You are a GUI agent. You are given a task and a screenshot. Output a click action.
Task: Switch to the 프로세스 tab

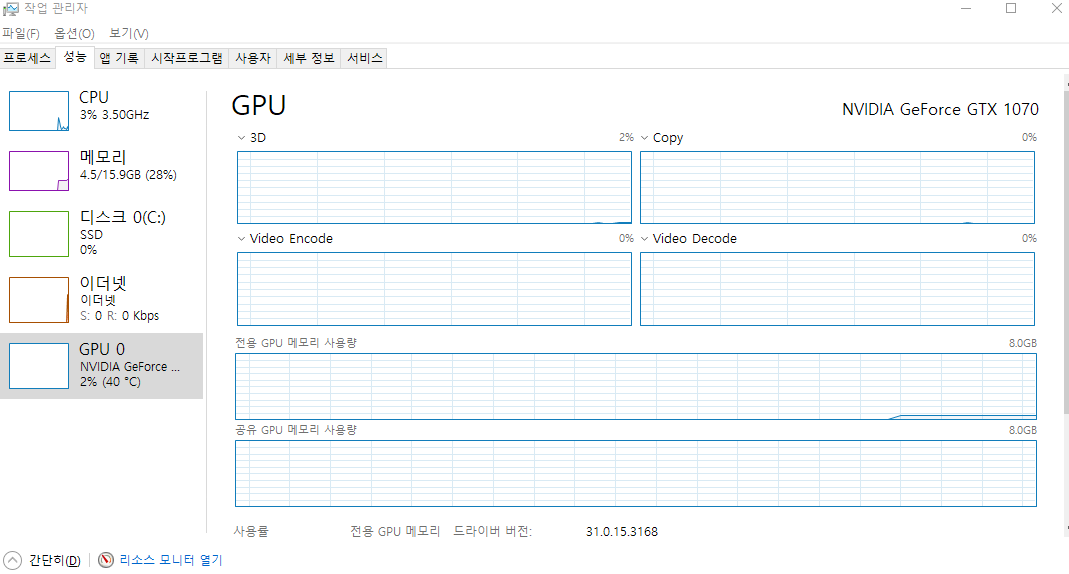(27, 58)
